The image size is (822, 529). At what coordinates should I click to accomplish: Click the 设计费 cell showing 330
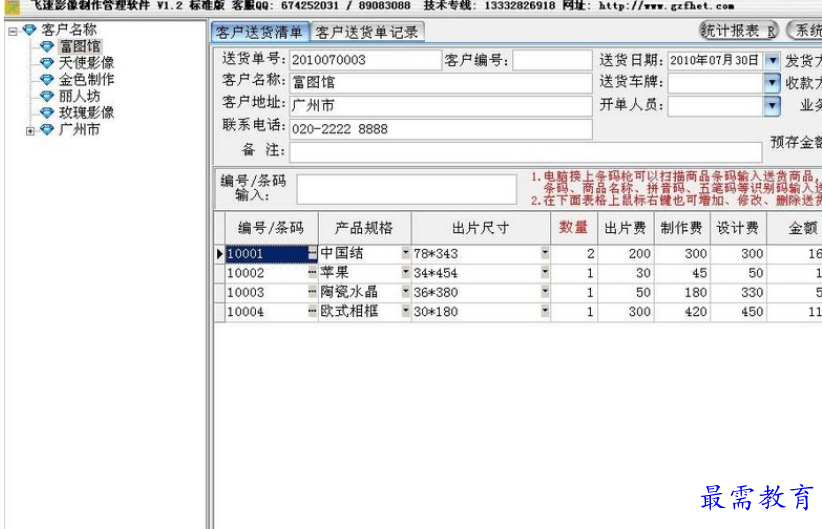point(738,293)
